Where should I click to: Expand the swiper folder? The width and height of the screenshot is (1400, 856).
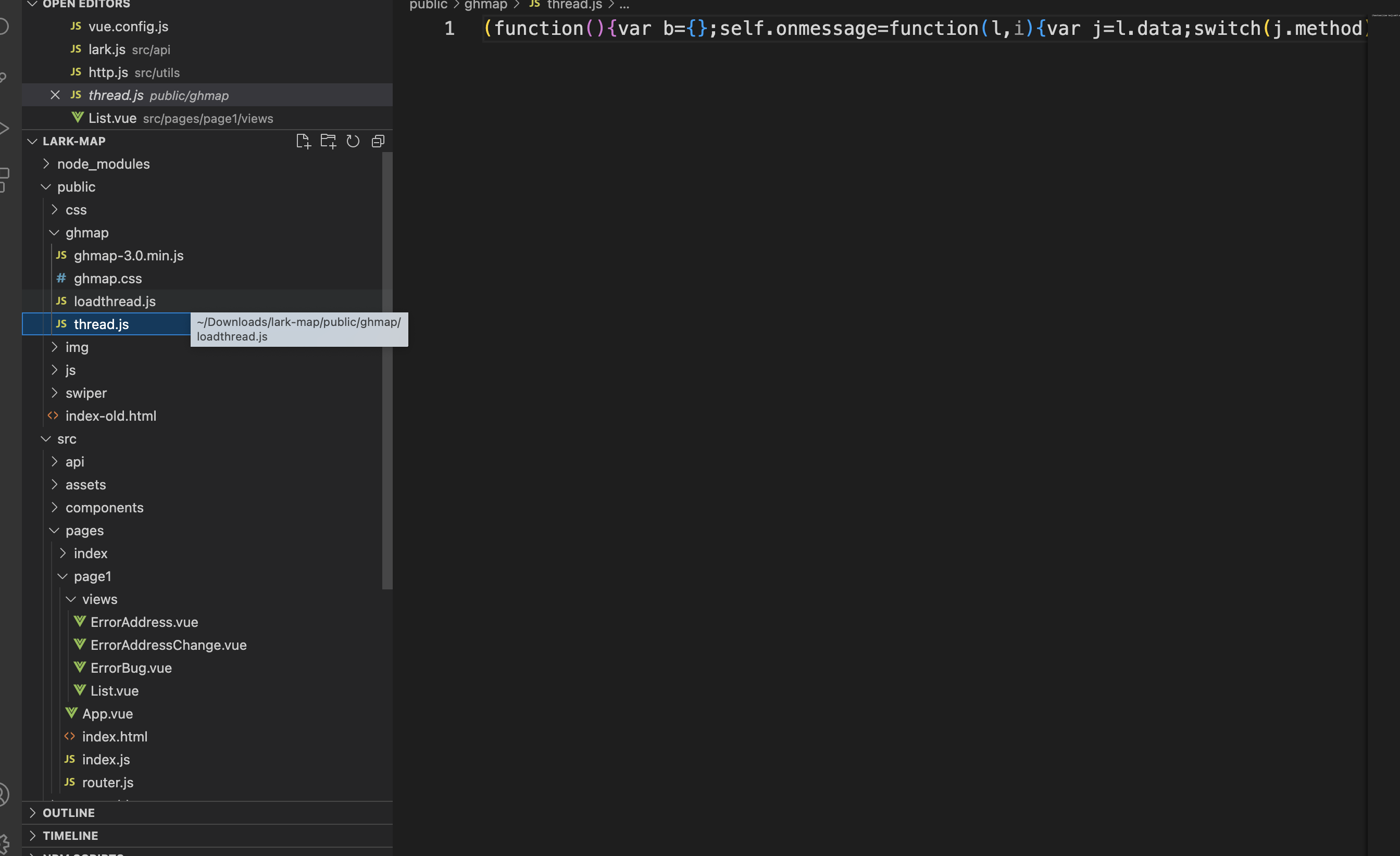pos(202,393)
